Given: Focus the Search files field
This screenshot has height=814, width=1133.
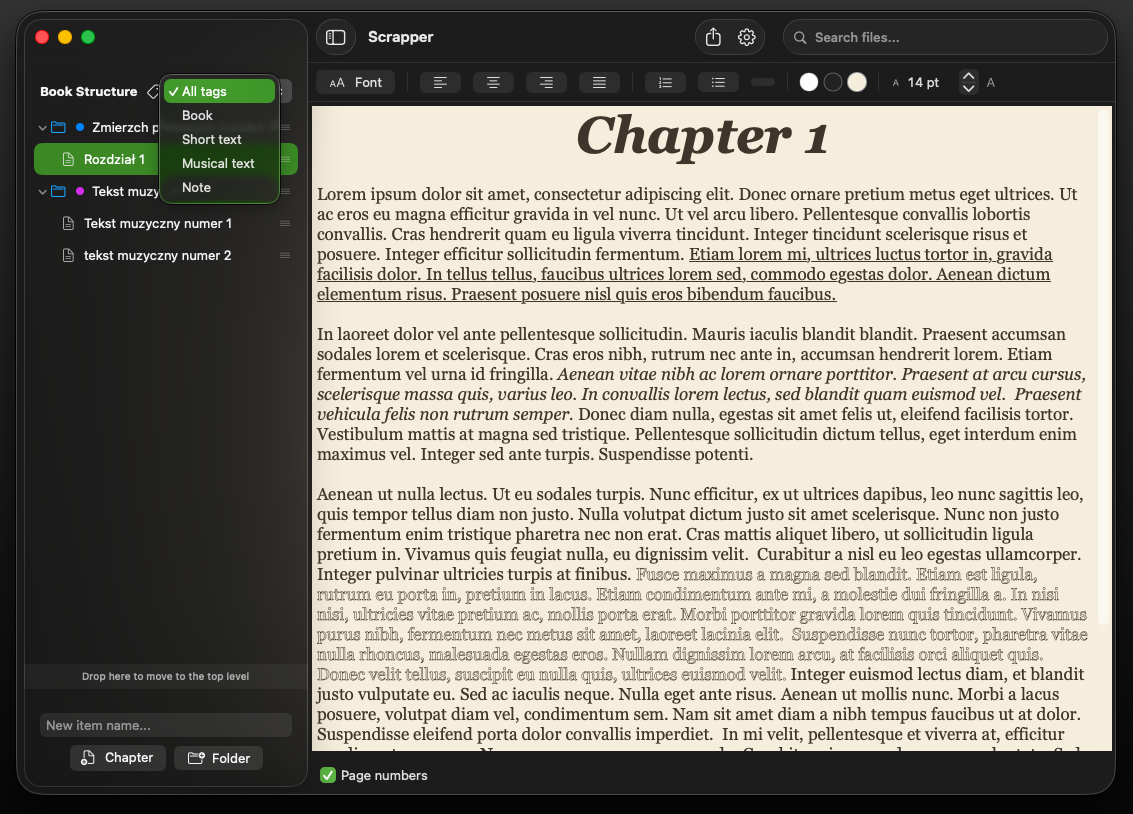Looking at the screenshot, I should pos(945,38).
